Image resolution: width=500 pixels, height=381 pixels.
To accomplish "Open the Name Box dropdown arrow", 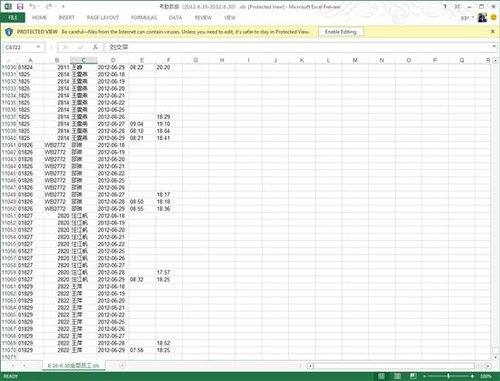I will [x=38, y=47].
